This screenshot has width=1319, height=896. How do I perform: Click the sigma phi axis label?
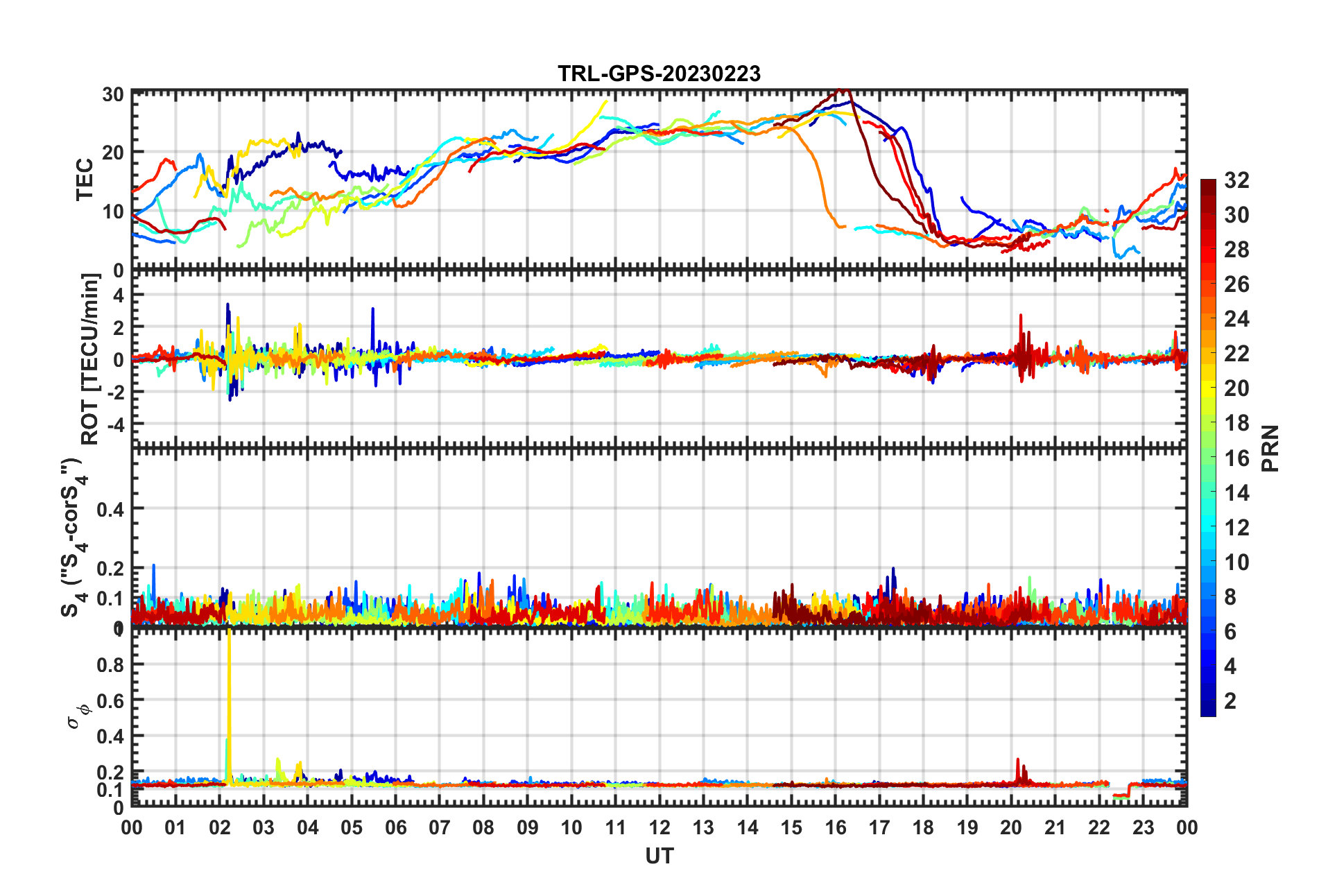coord(78,716)
